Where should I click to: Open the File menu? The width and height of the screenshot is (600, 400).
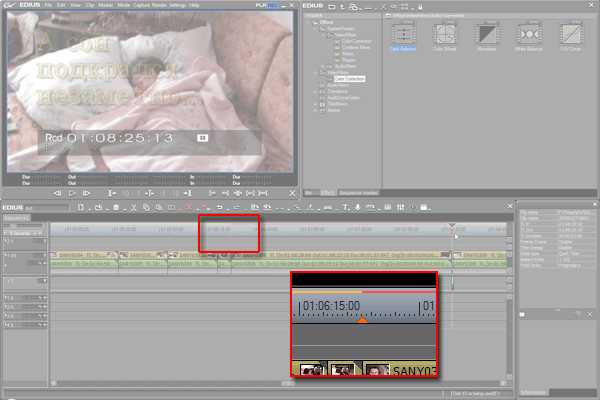(48, 5)
